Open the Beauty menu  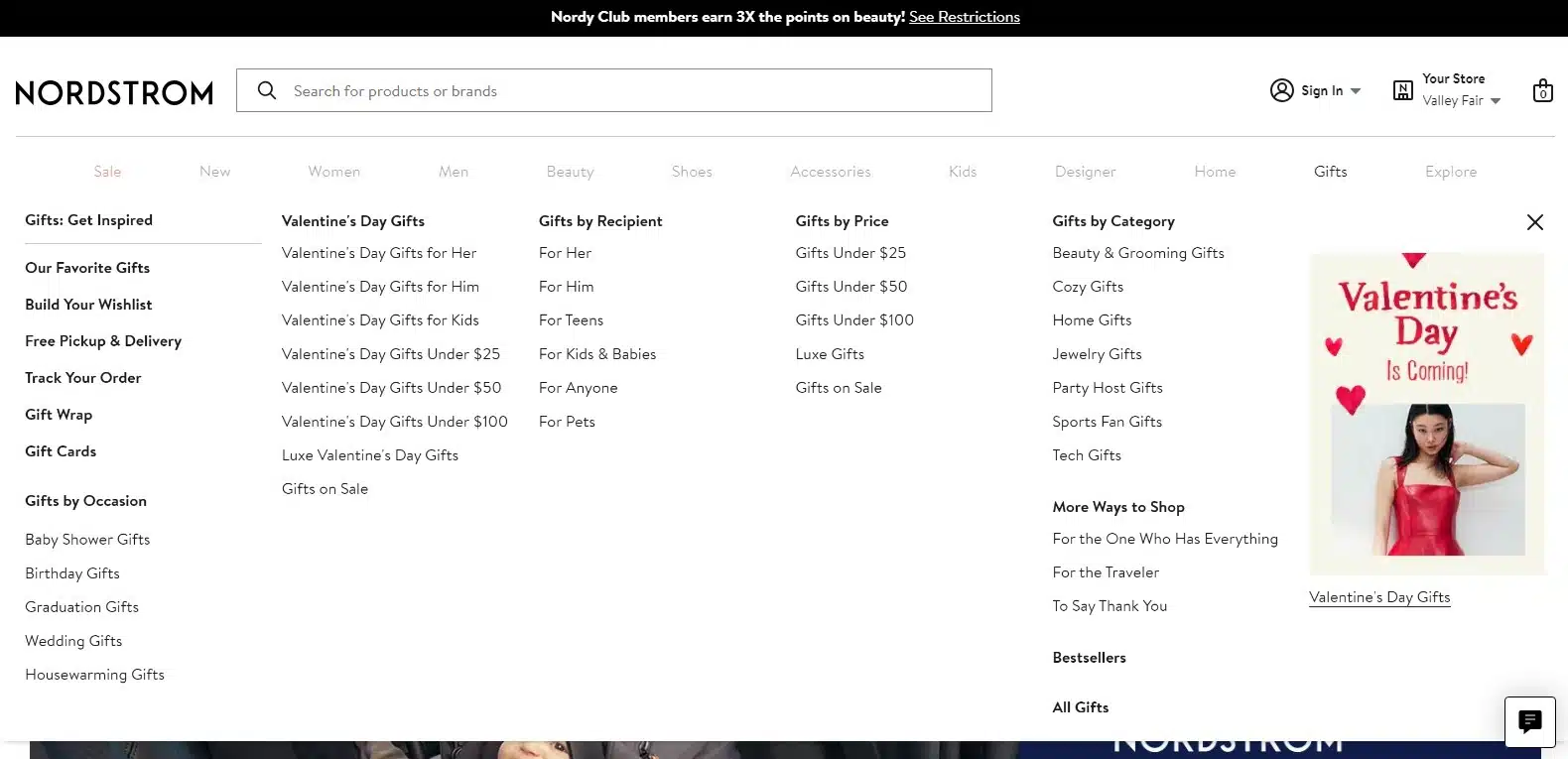click(x=570, y=172)
